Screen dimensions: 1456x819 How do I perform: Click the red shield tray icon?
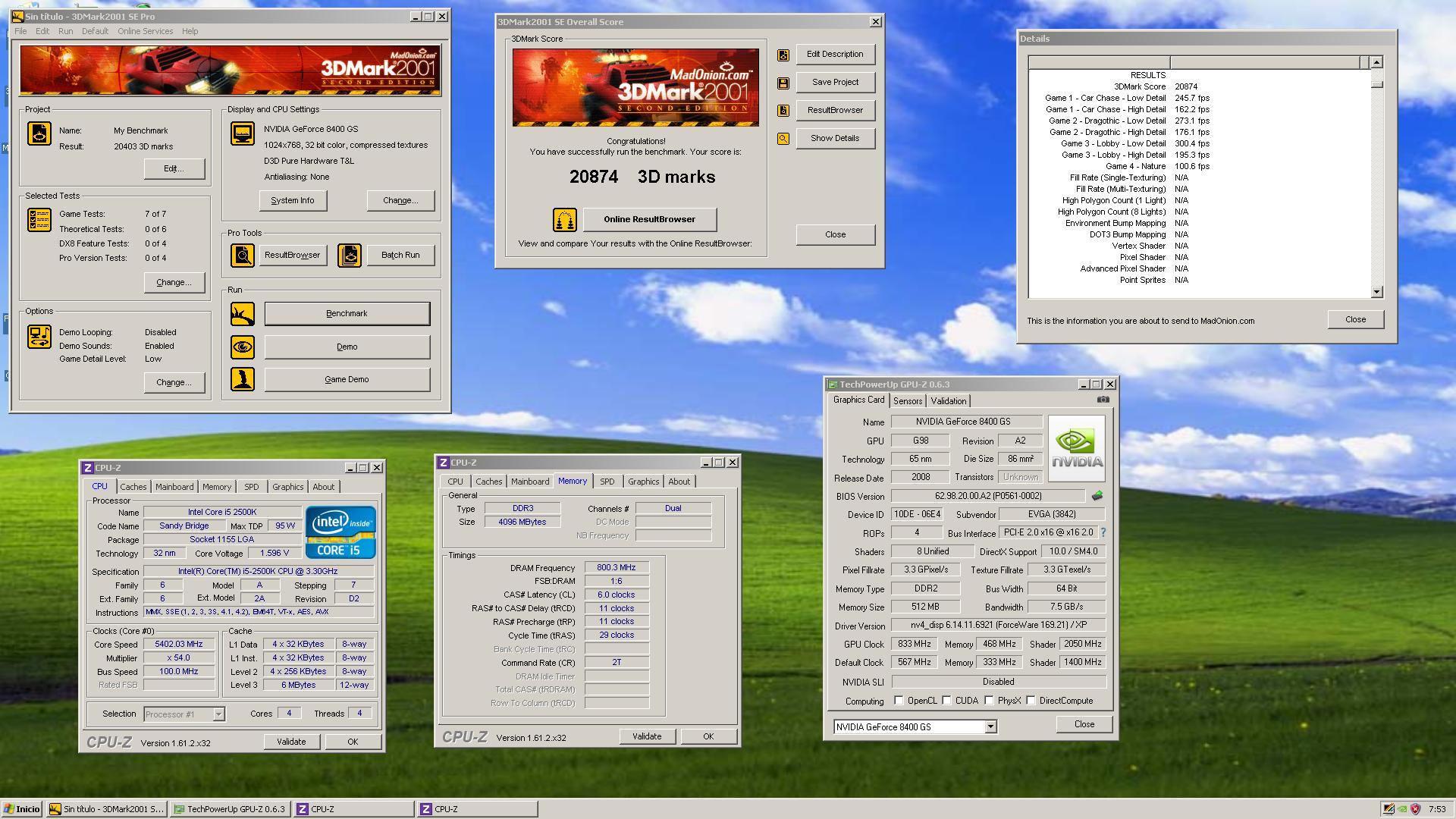point(1415,809)
